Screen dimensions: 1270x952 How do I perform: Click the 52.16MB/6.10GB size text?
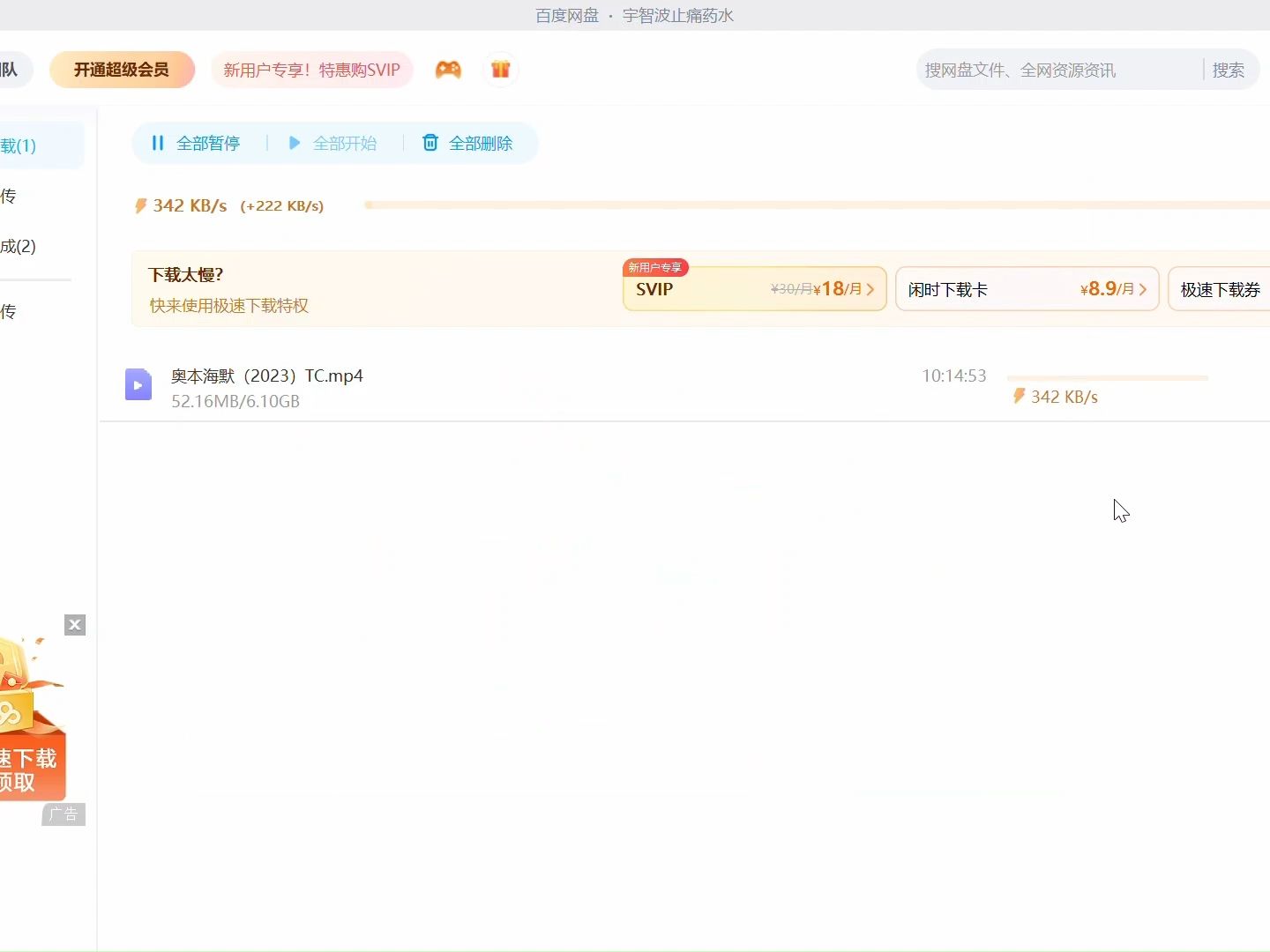coord(235,401)
